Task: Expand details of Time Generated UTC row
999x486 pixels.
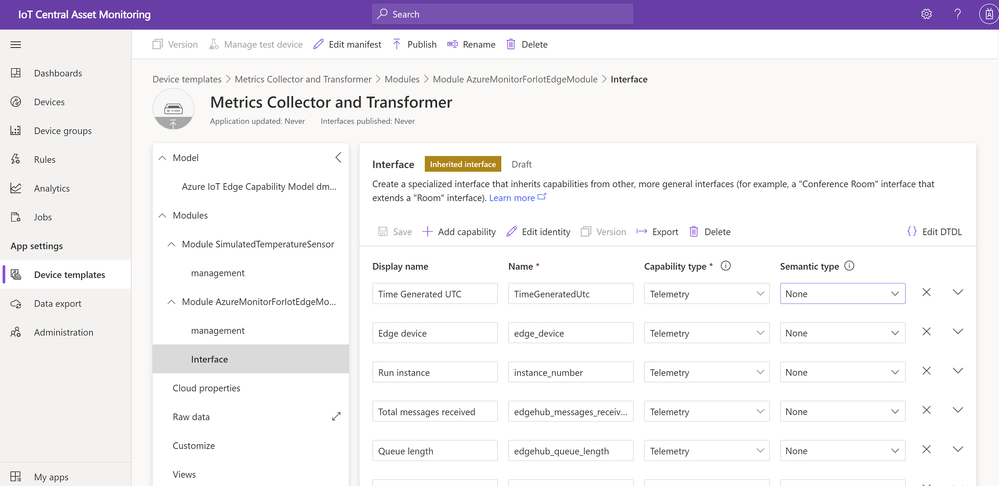Action: click(958, 292)
